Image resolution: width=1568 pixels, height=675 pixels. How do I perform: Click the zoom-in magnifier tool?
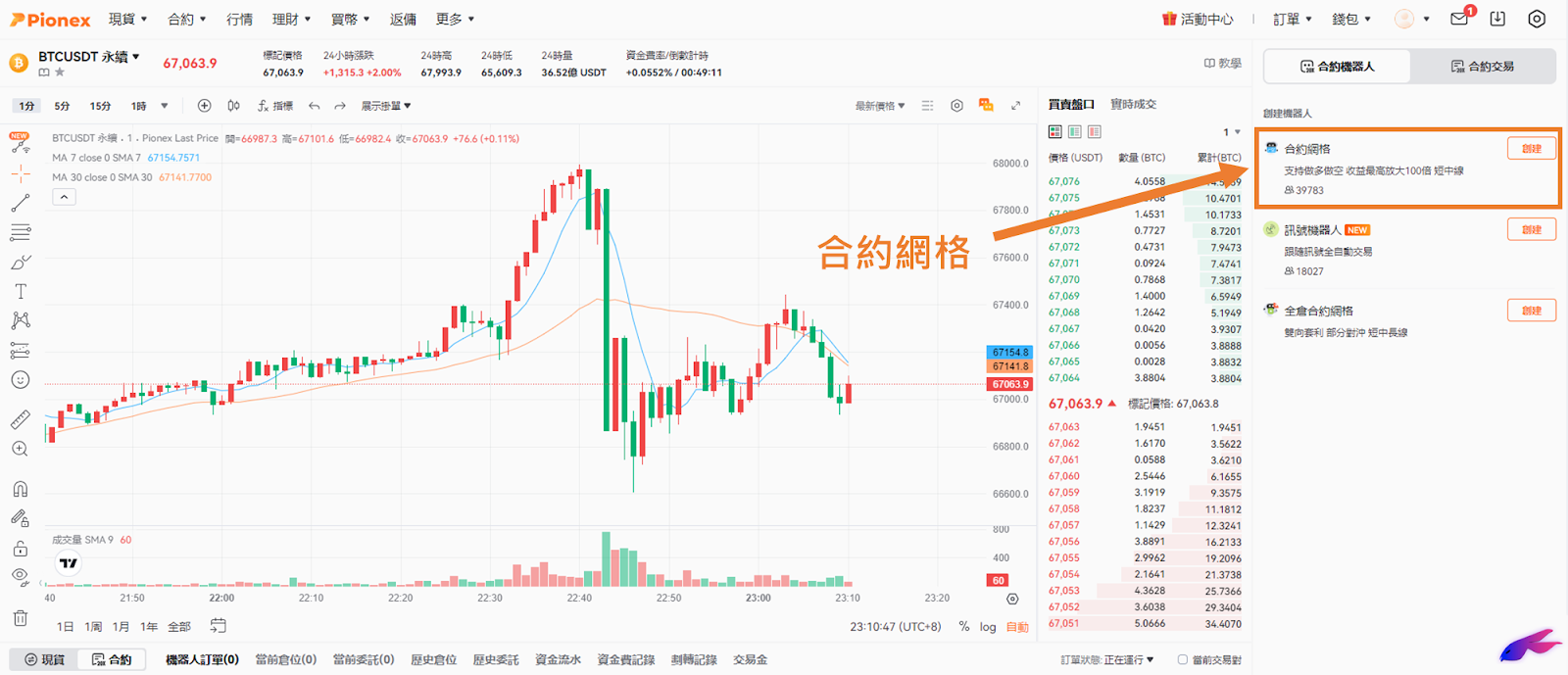[20, 449]
